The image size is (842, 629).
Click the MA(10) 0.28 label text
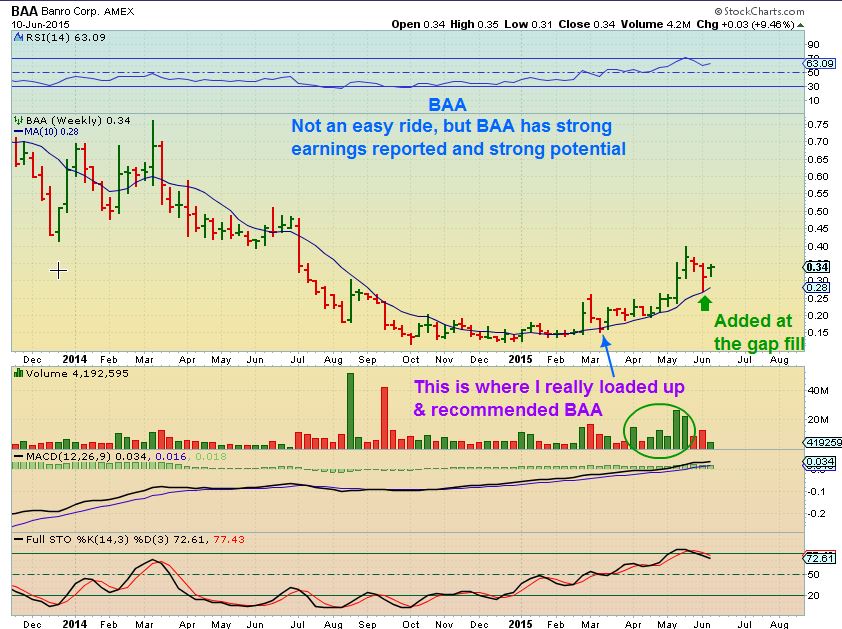[x=52, y=132]
